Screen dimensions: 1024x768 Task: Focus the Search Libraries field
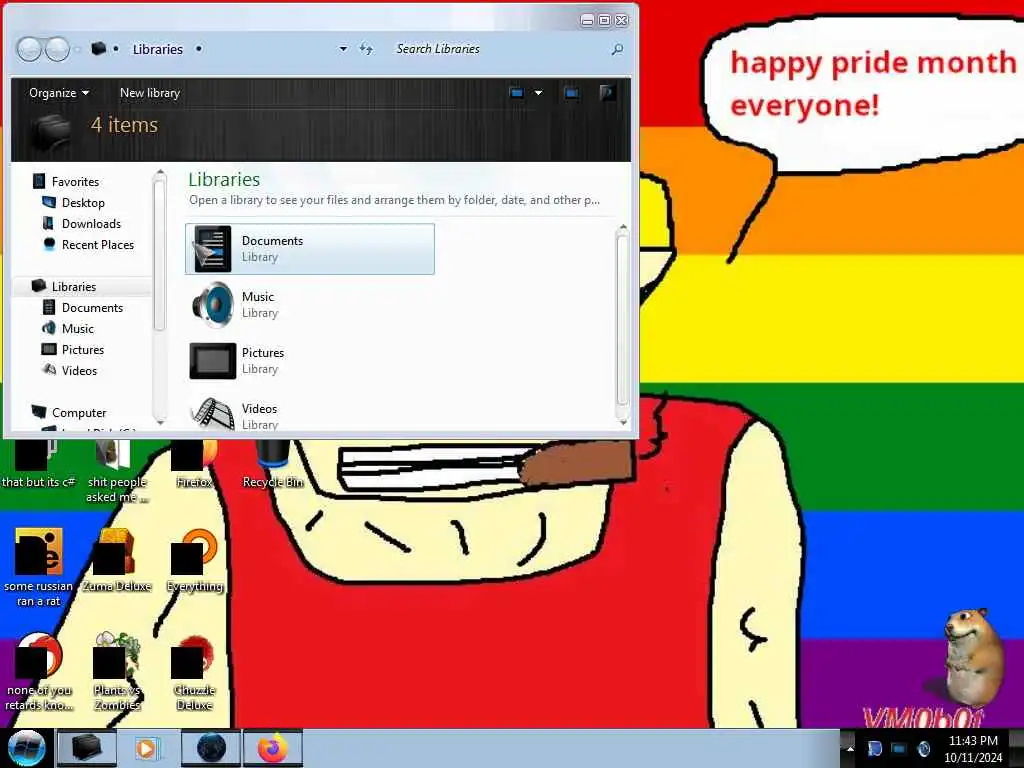tap(500, 49)
